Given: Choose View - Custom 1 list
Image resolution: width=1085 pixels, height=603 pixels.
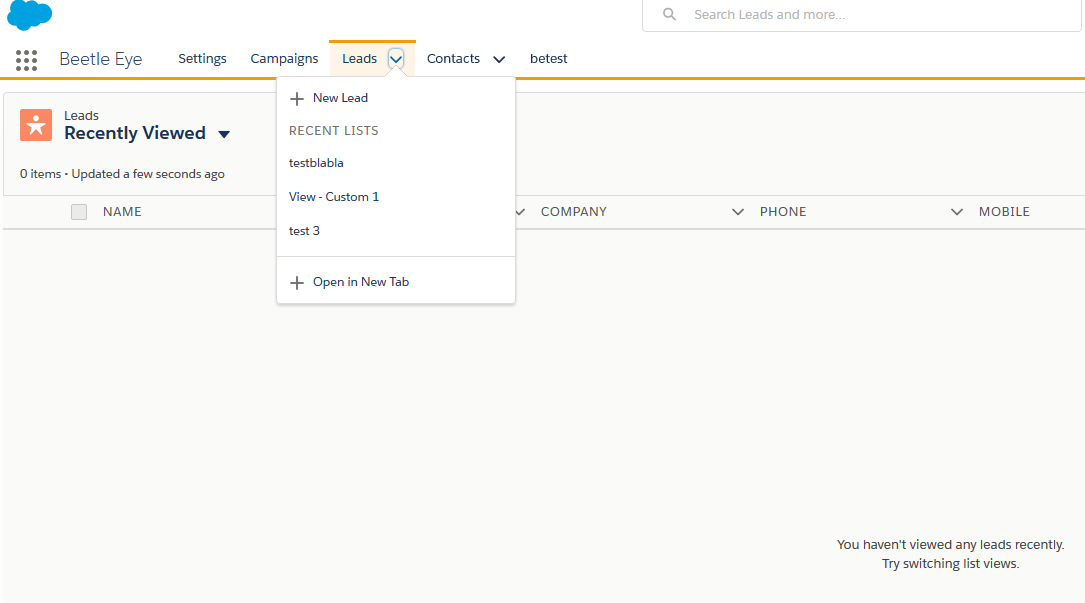Looking at the screenshot, I should (334, 197).
